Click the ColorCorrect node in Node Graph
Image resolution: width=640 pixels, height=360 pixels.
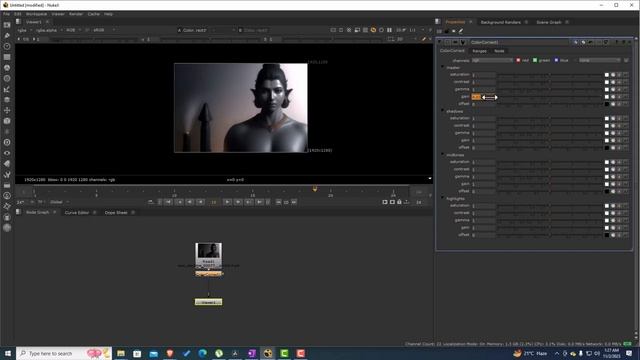pyautogui.click(x=209, y=274)
